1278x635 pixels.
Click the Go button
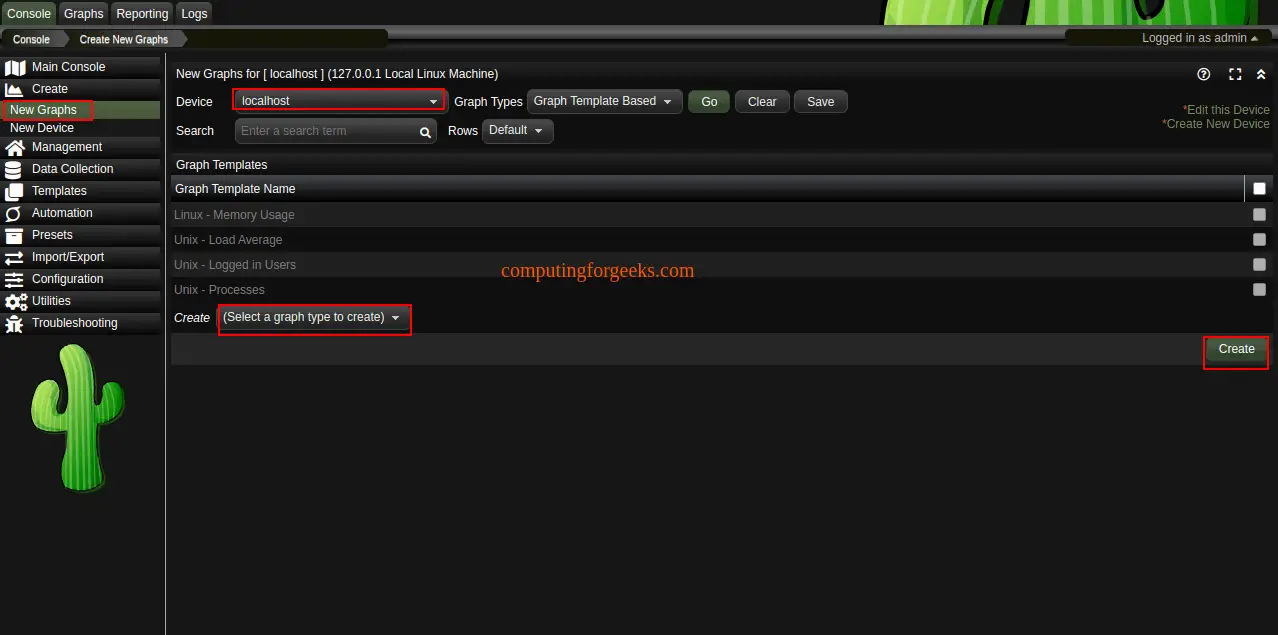coord(708,101)
